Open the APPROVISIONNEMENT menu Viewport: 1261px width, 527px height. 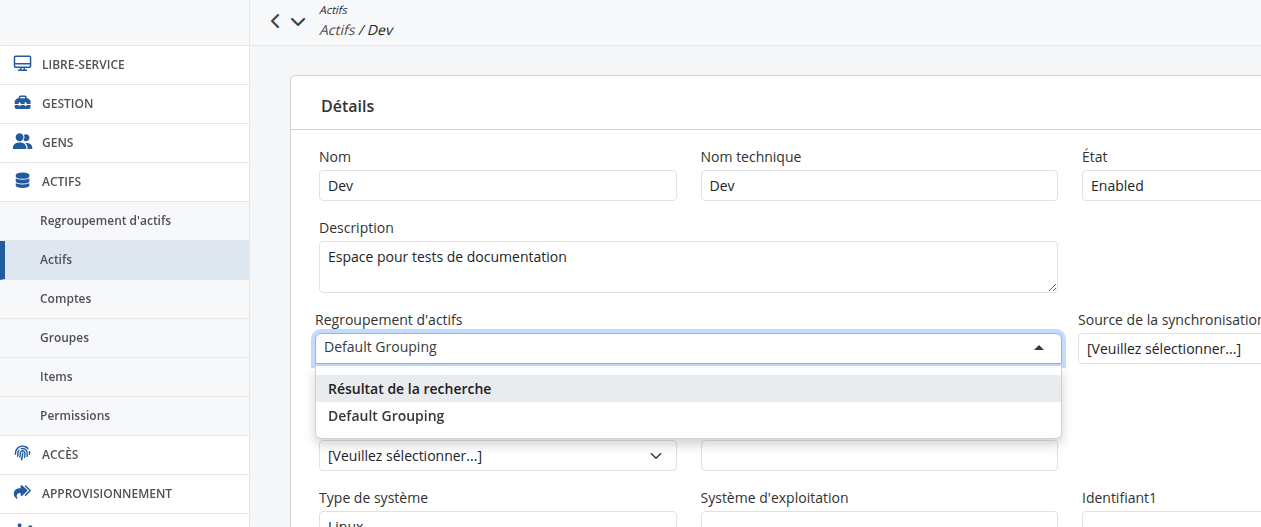124,493
